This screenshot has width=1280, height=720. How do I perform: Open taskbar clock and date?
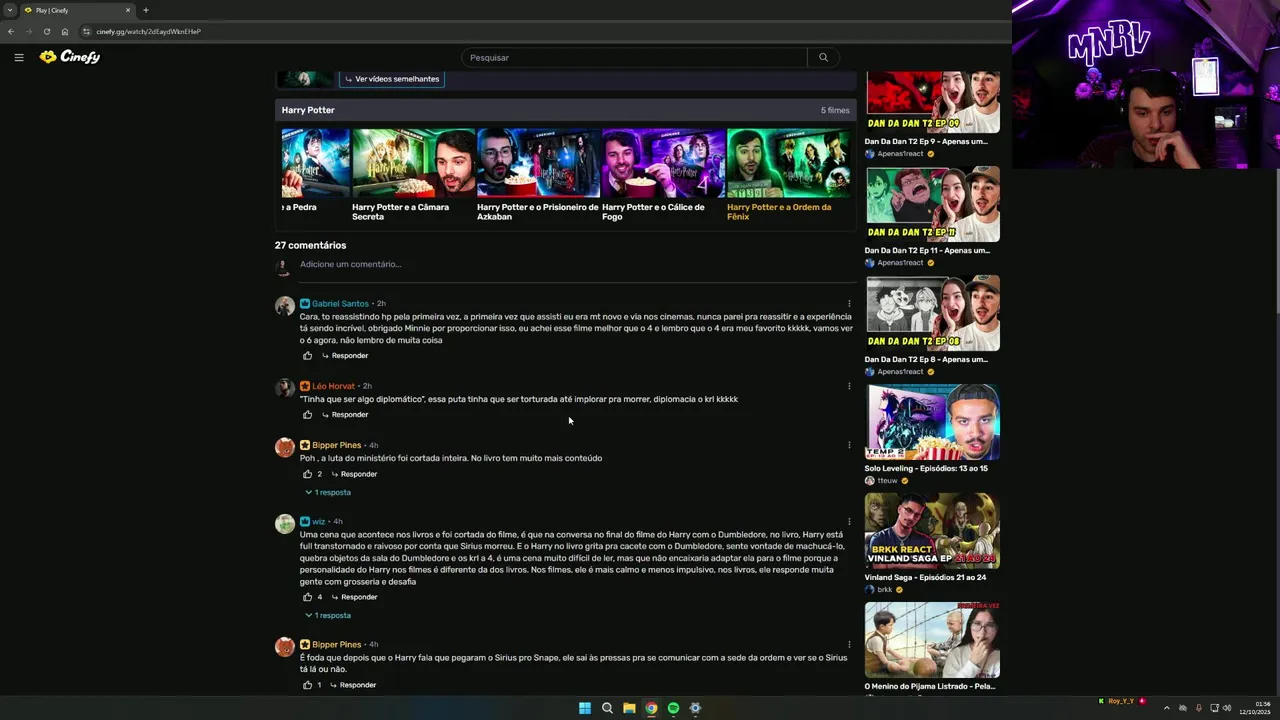[x=1255, y=709]
